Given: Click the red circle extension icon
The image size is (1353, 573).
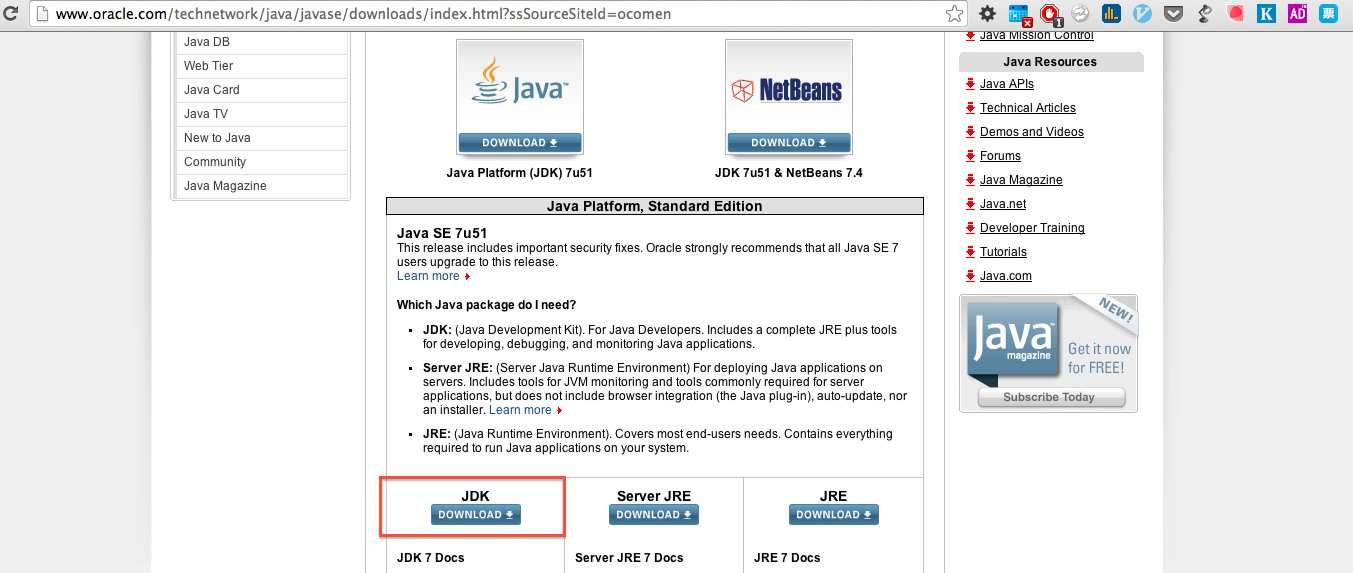Looking at the screenshot, I should (x=1235, y=14).
